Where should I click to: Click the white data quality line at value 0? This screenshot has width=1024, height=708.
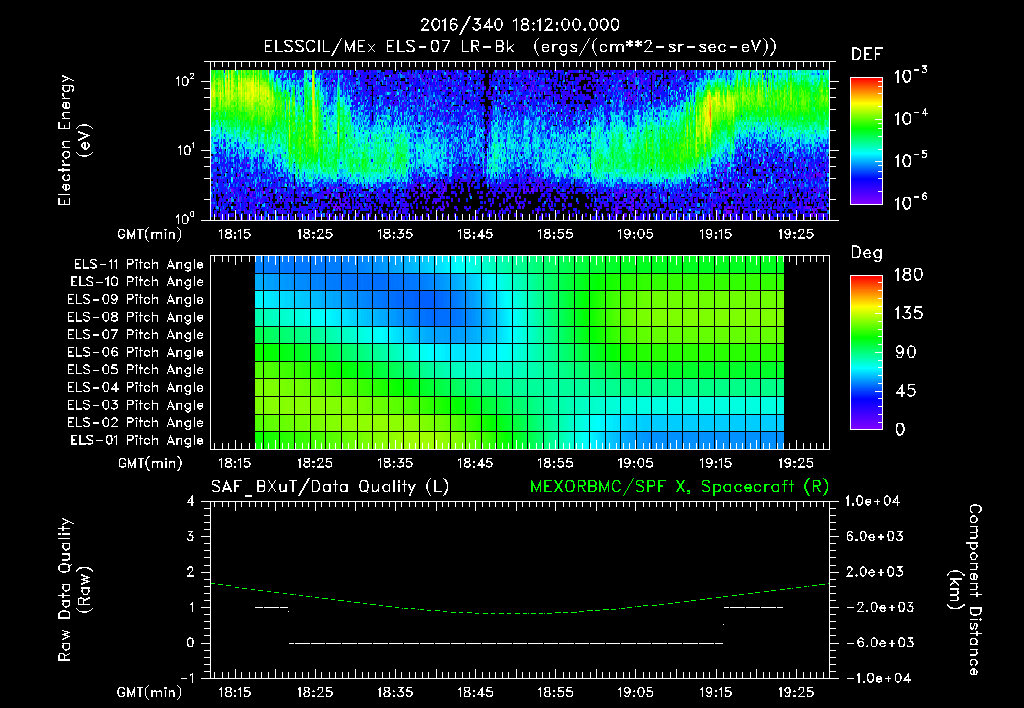(x=506, y=643)
